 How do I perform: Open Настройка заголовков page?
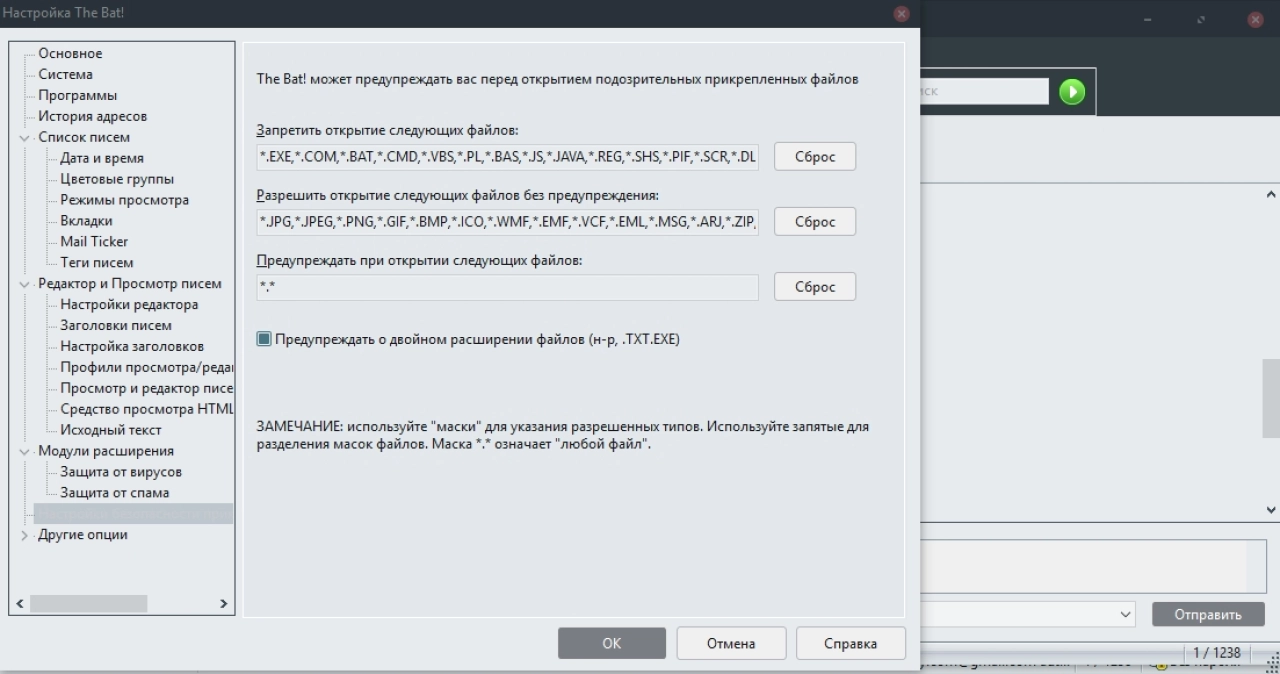[x=131, y=347]
